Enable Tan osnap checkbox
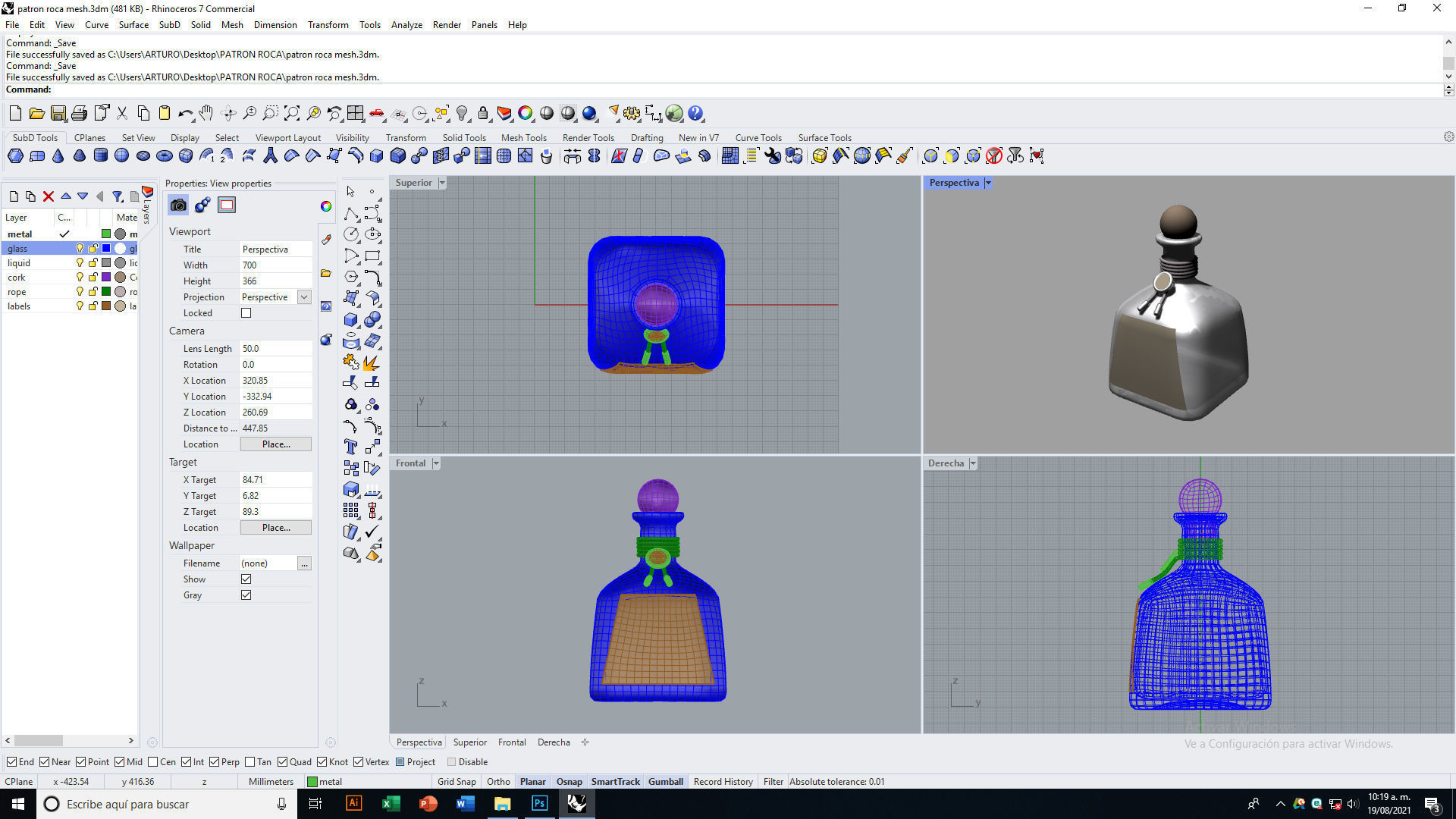 click(x=250, y=762)
